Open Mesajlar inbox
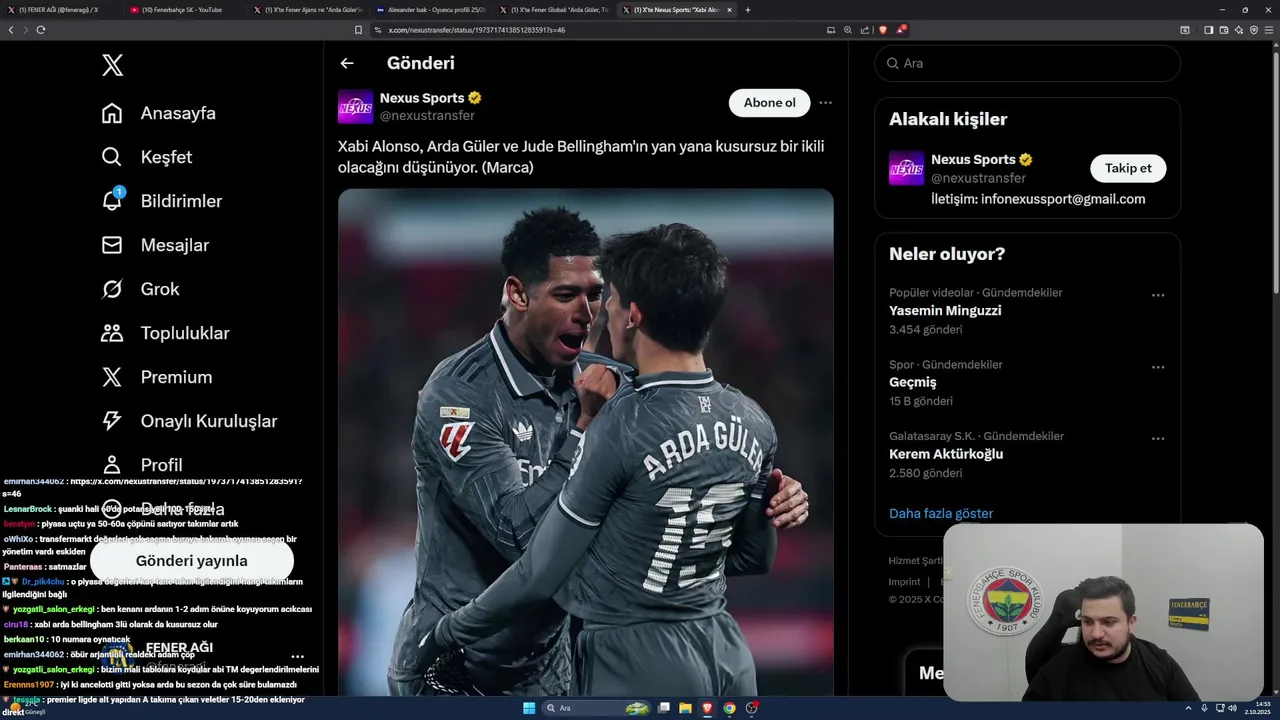1280x720 pixels. 155,245
